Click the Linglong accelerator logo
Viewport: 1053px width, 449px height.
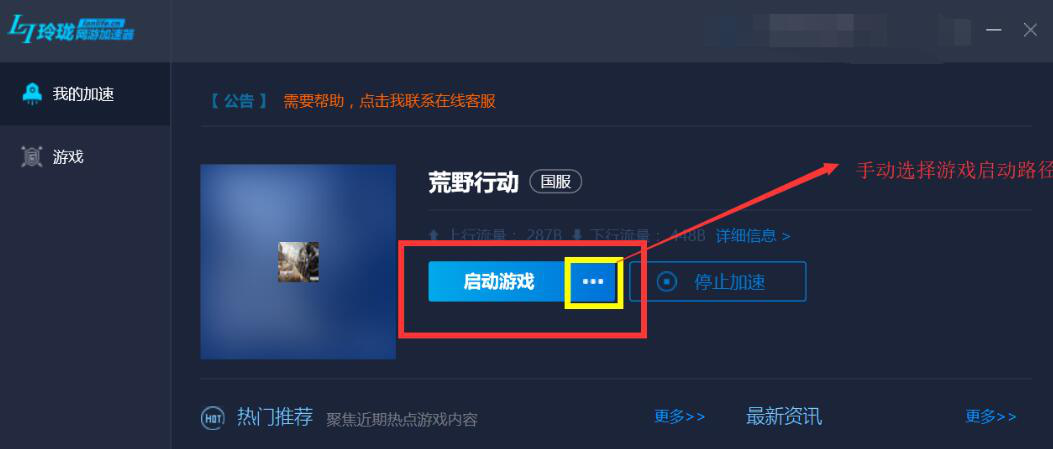71,29
